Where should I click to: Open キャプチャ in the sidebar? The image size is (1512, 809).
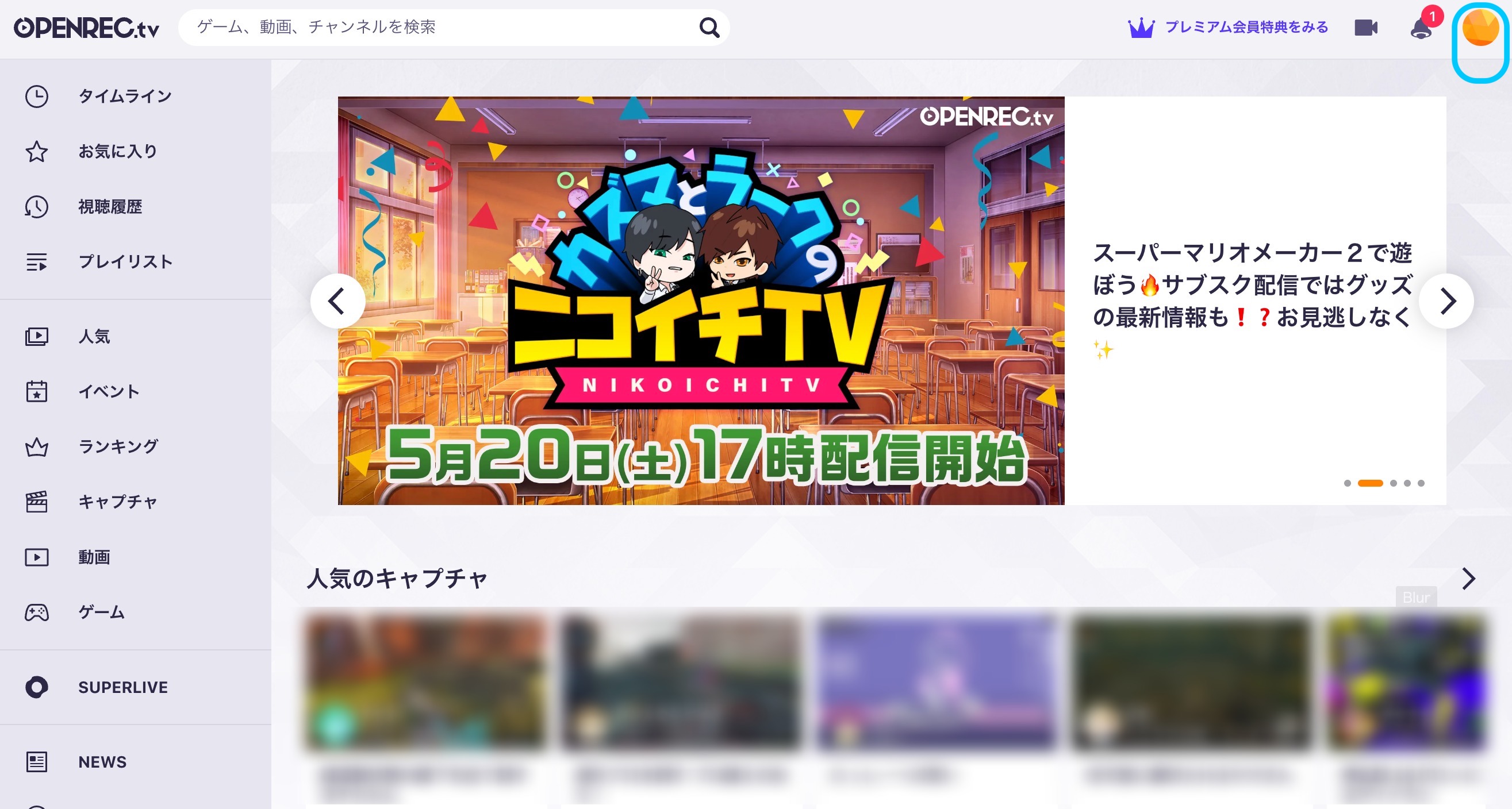117,502
